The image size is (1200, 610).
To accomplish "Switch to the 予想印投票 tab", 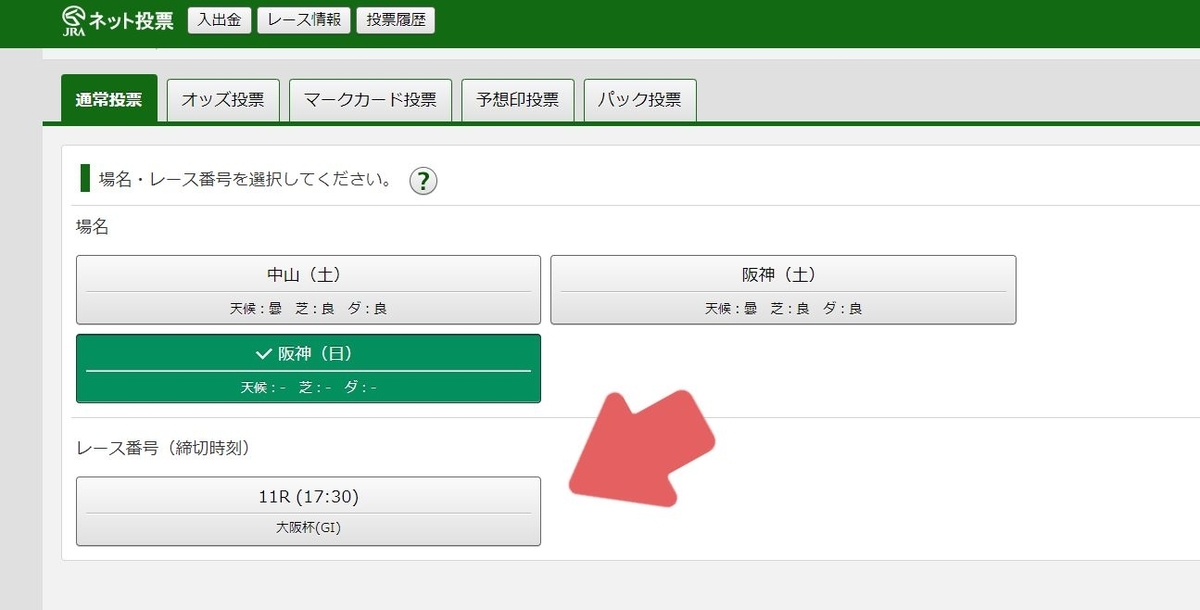I will [x=518, y=100].
